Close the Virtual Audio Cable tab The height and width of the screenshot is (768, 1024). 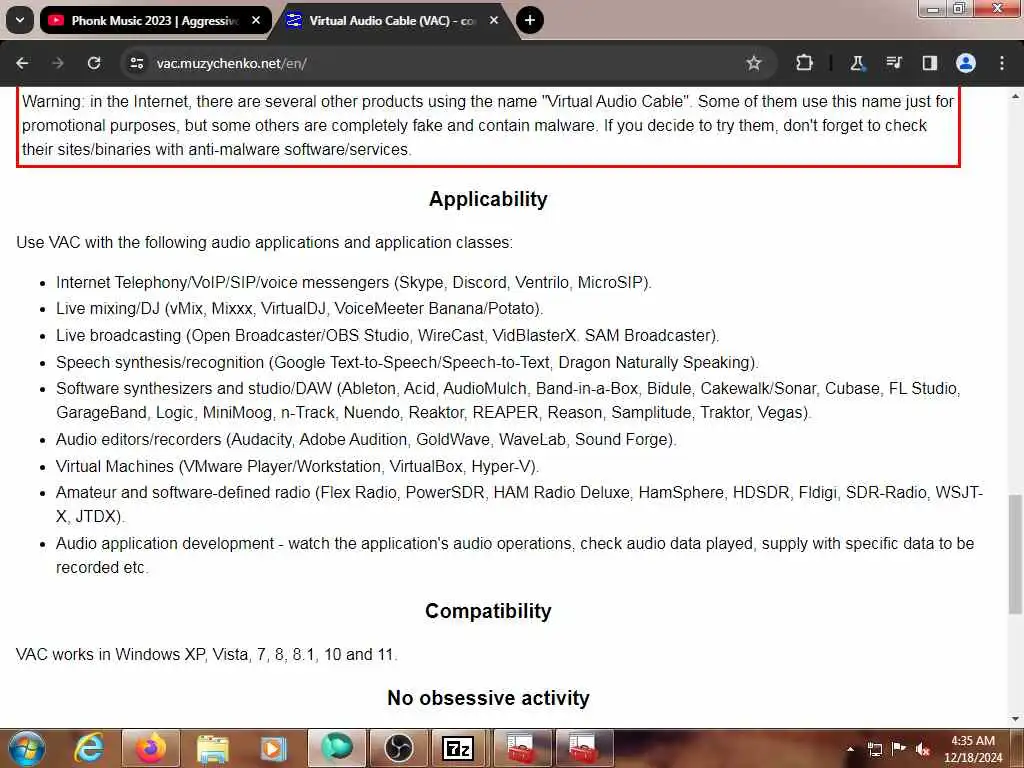494,20
